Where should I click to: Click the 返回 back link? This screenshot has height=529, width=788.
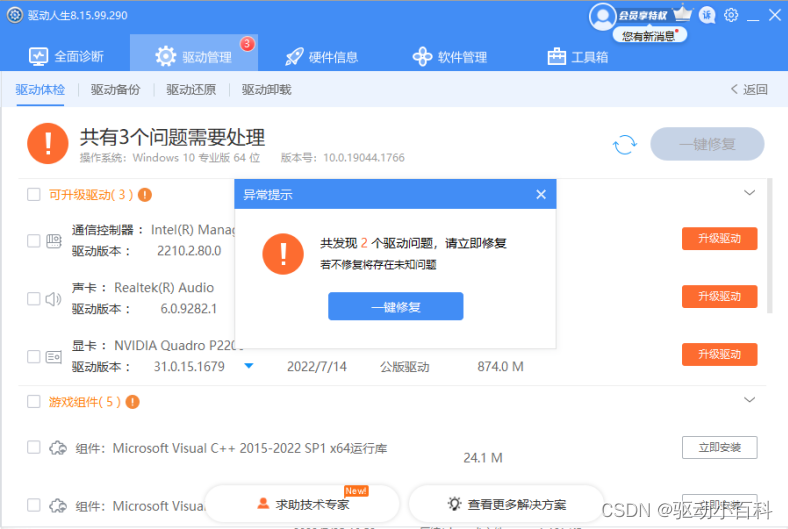coord(749,89)
